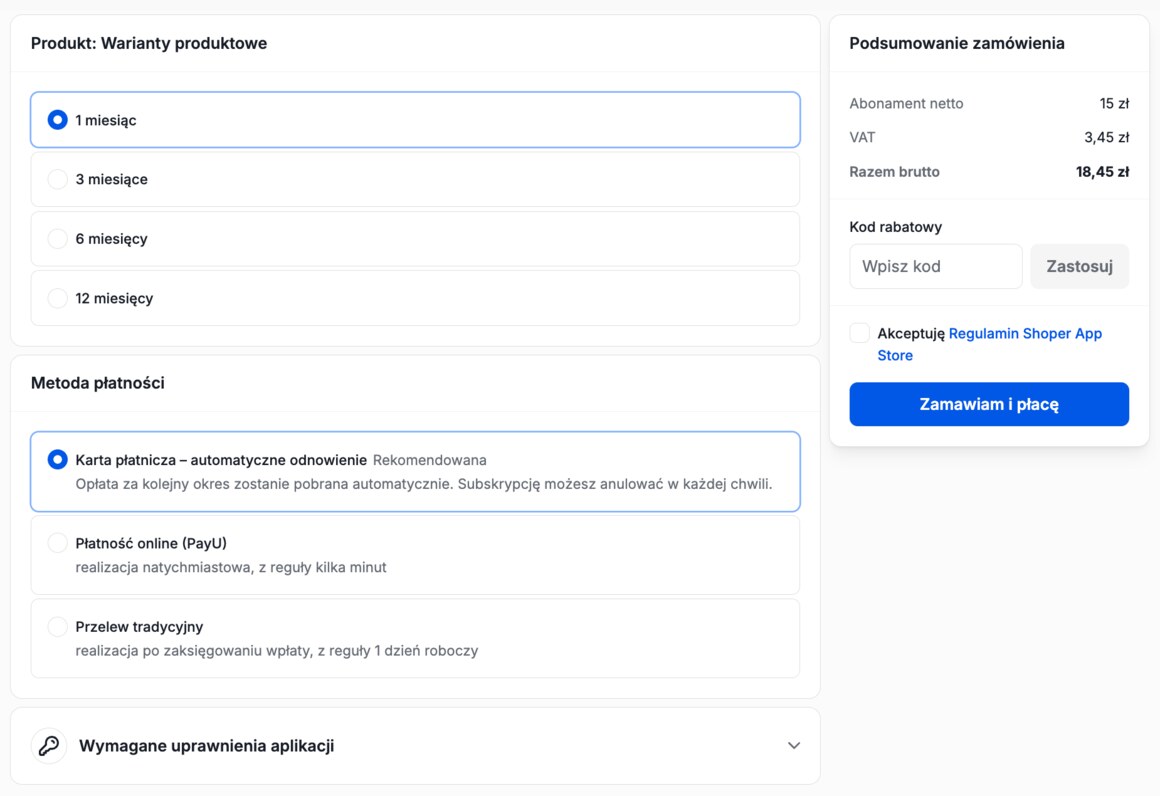Click the Kod rabatowy label
The height and width of the screenshot is (796, 1160).
pos(895,227)
